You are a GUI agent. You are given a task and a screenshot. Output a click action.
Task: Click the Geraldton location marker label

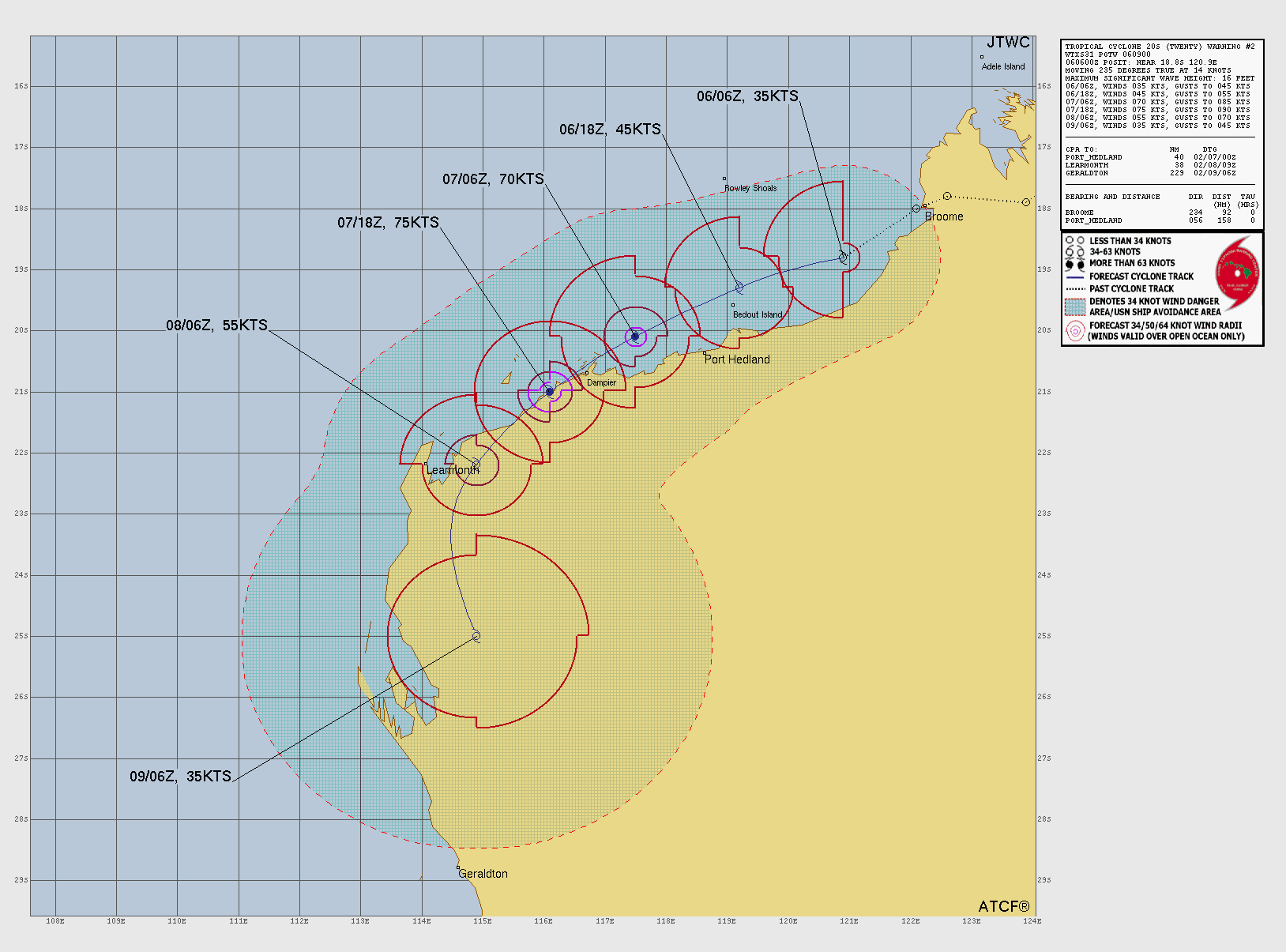coord(483,874)
